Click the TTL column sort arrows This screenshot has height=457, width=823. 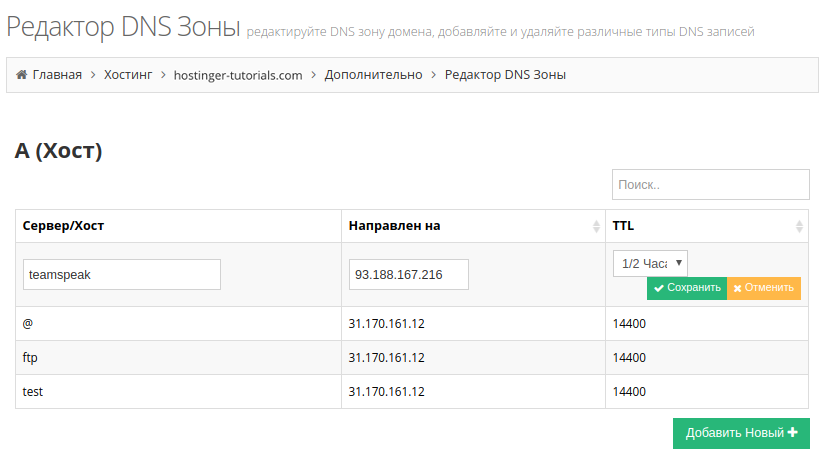(799, 226)
